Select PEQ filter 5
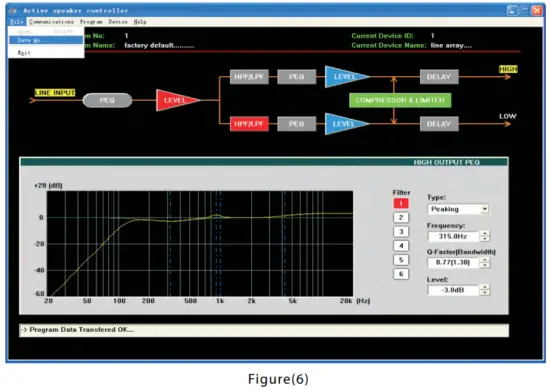 coord(401,260)
